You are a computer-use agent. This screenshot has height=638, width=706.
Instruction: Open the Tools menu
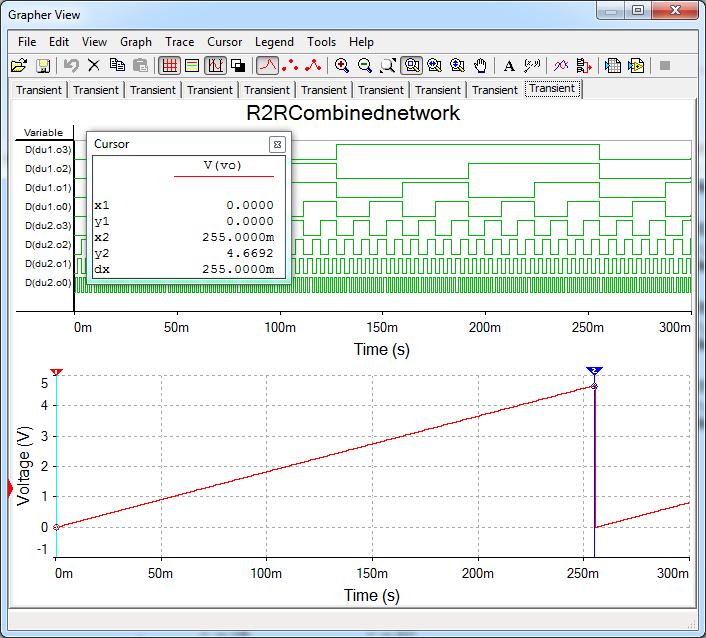coord(321,42)
